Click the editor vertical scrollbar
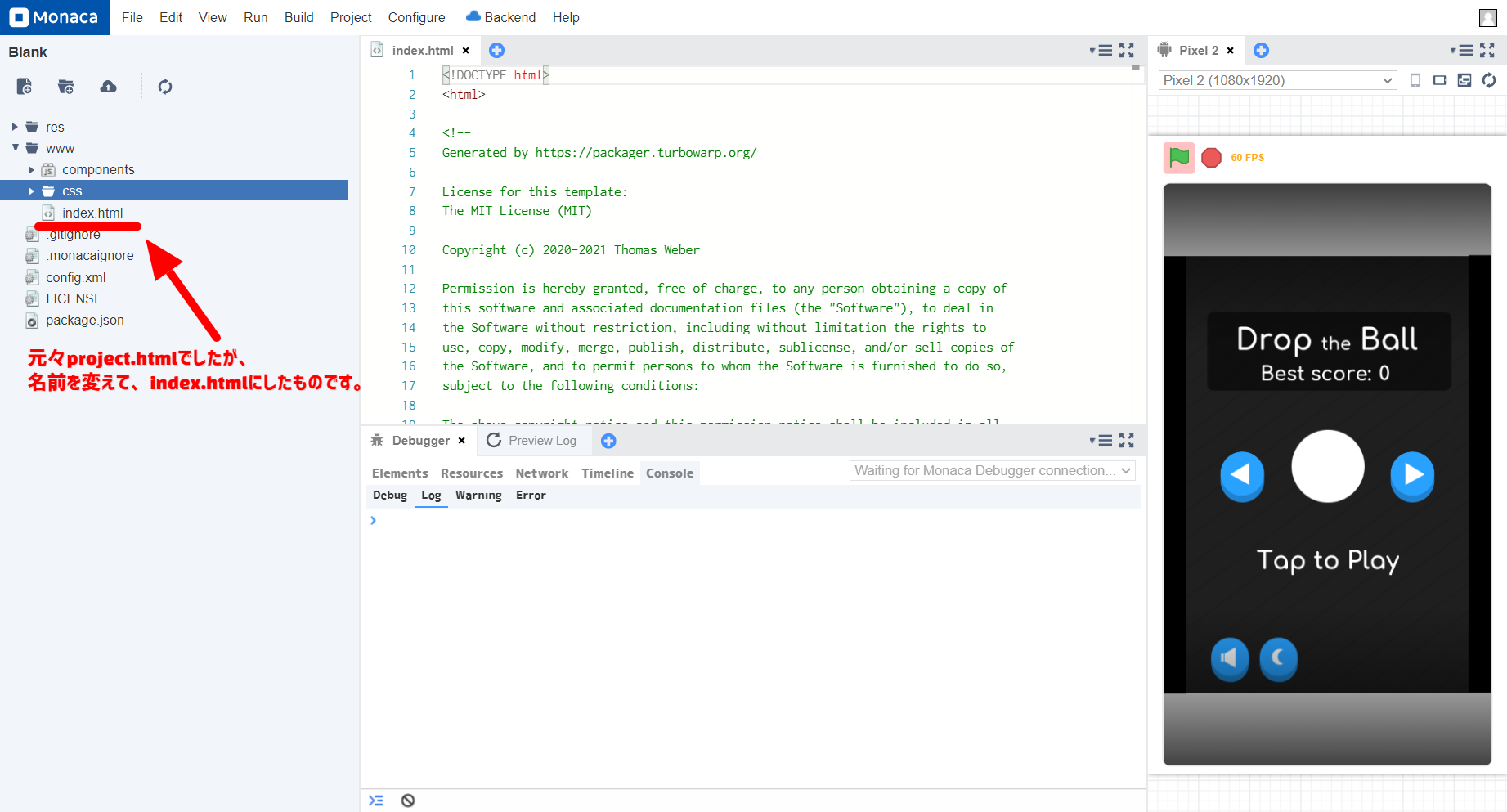Image resolution: width=1507 pixels, height=812 pixels. pyautogui.click(x=1136, y=245)
